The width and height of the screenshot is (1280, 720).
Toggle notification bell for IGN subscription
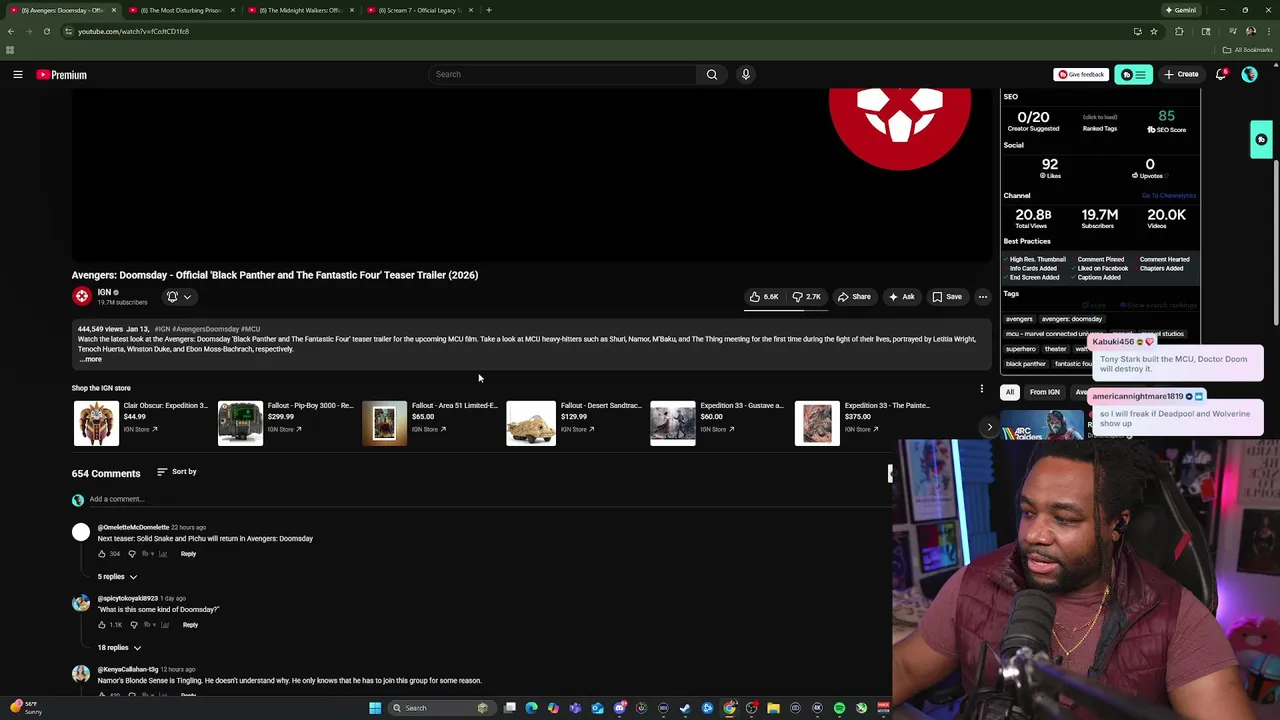tap(172, 297)
